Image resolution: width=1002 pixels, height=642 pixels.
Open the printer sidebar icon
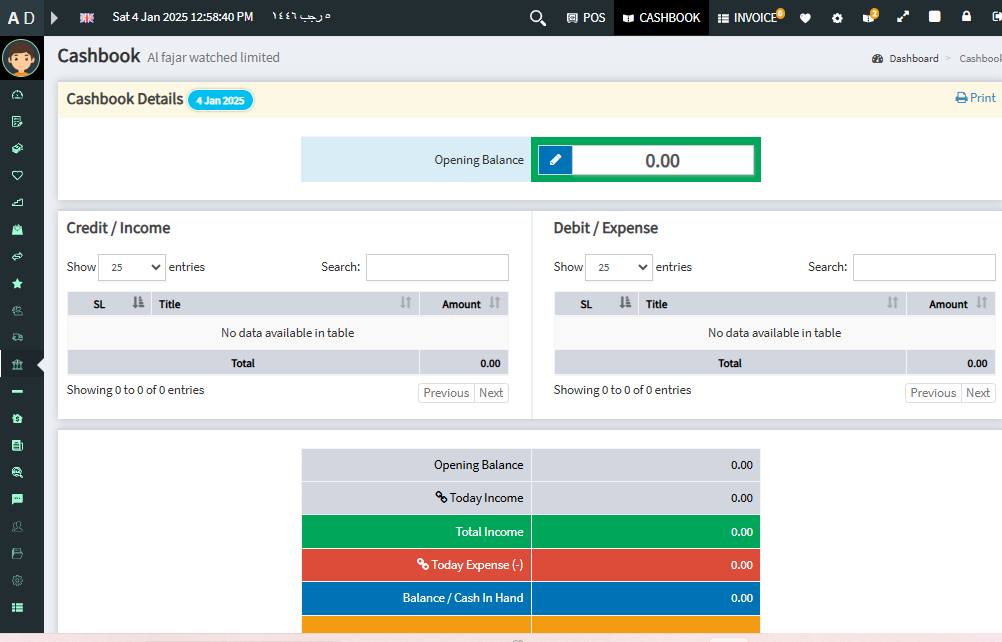(17, 553)
